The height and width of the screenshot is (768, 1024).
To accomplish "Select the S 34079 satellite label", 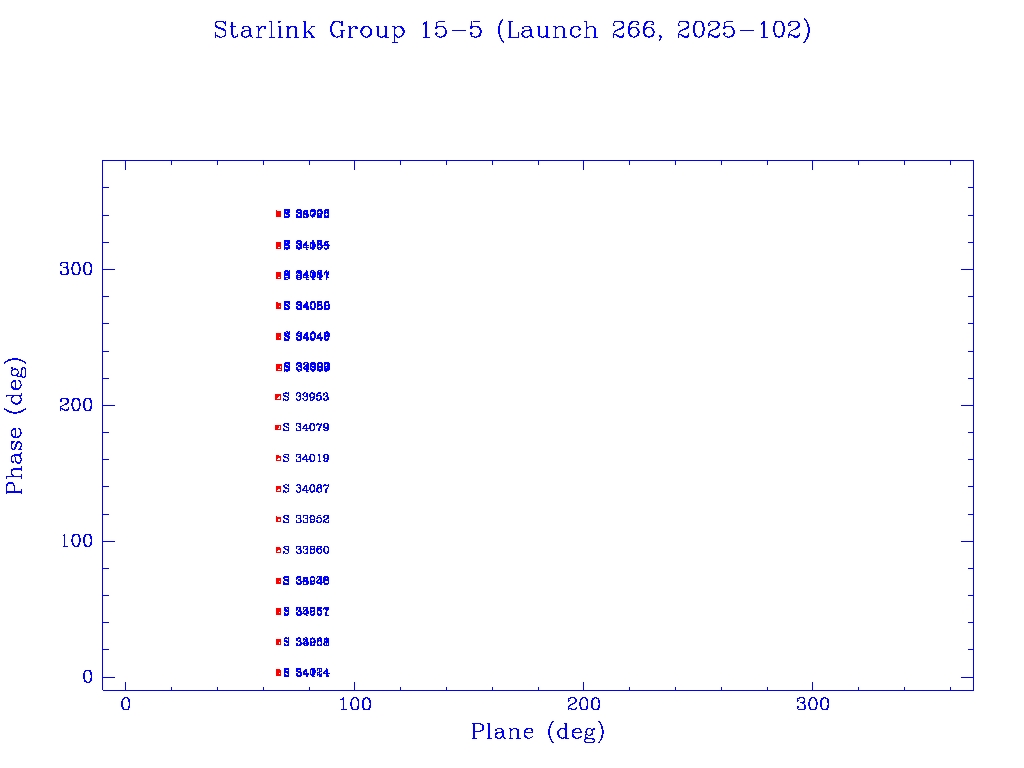I will pyautogui.click(x=307, y=428).
